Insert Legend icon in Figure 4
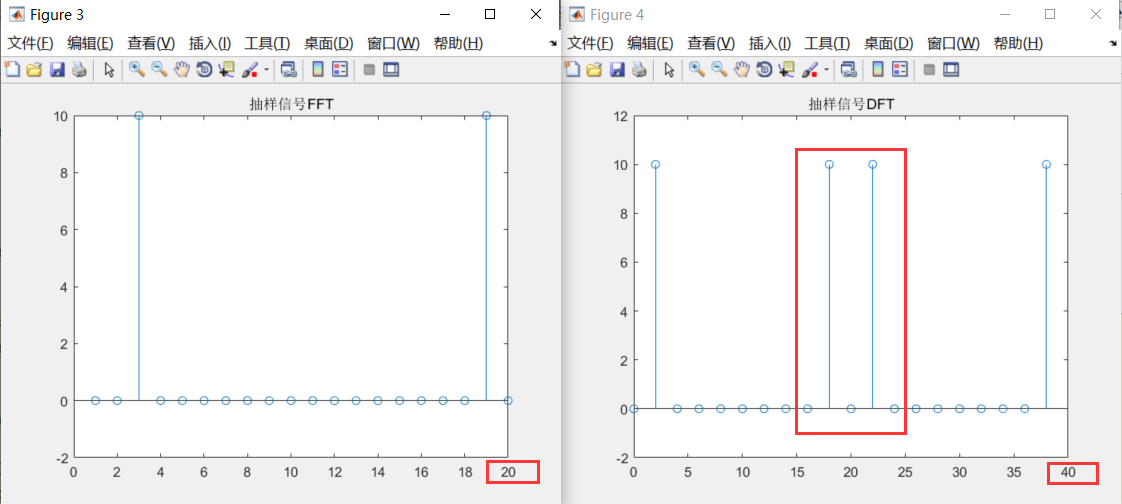 900,69
